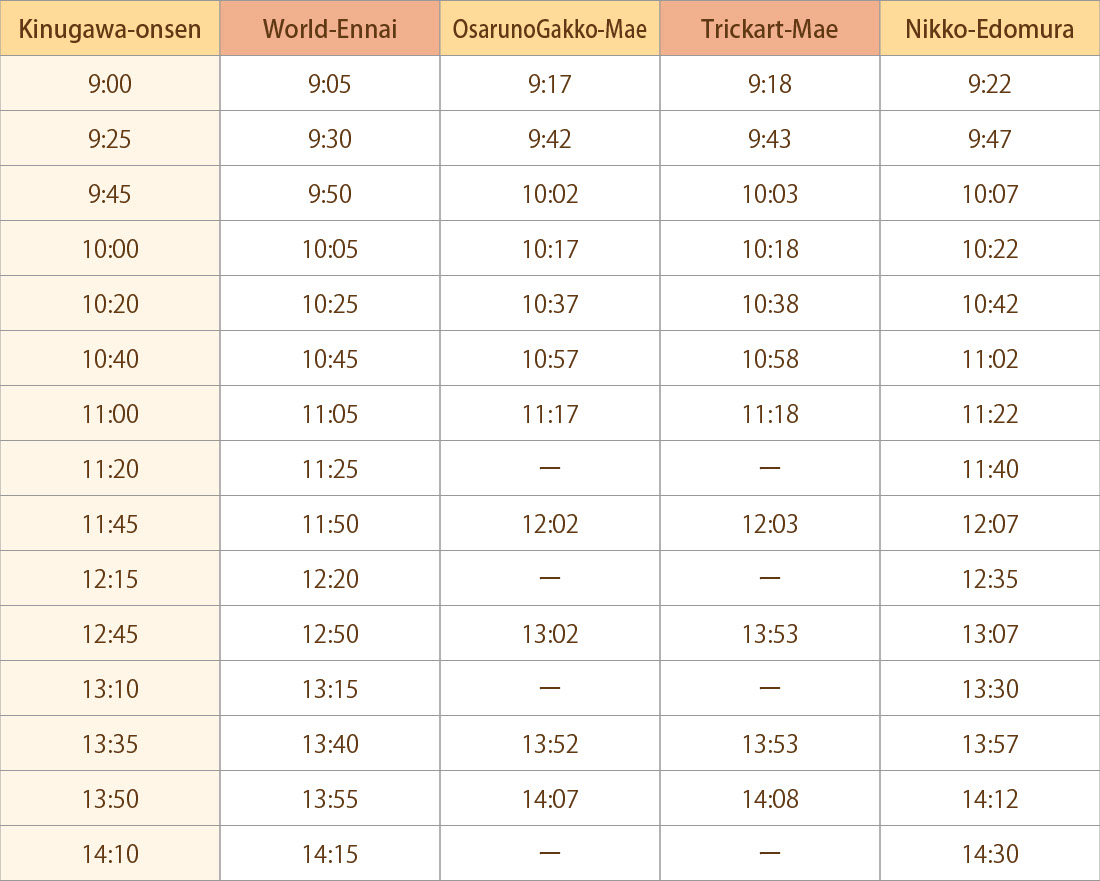1100x881 pixels.
Task: Select the 12:35 Nikko-Edomura arrival
Action: (990, 579)
